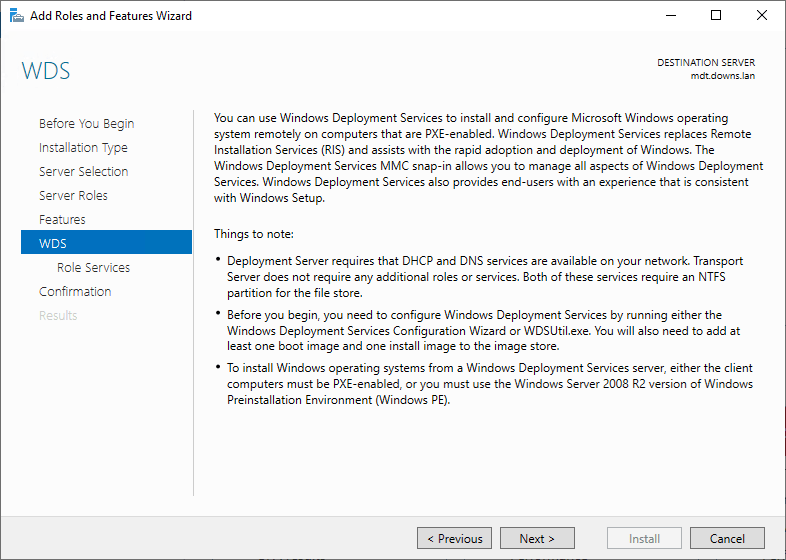Navigate to the Confirmation page
This screenshot has height=560, width=786.
coord(75,292)
